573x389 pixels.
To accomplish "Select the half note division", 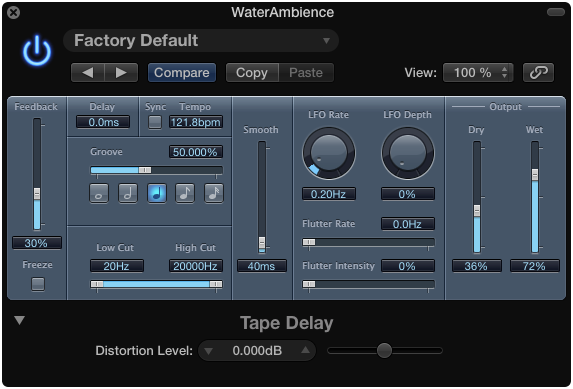I will pyautogui.click(x=128, y=193).
